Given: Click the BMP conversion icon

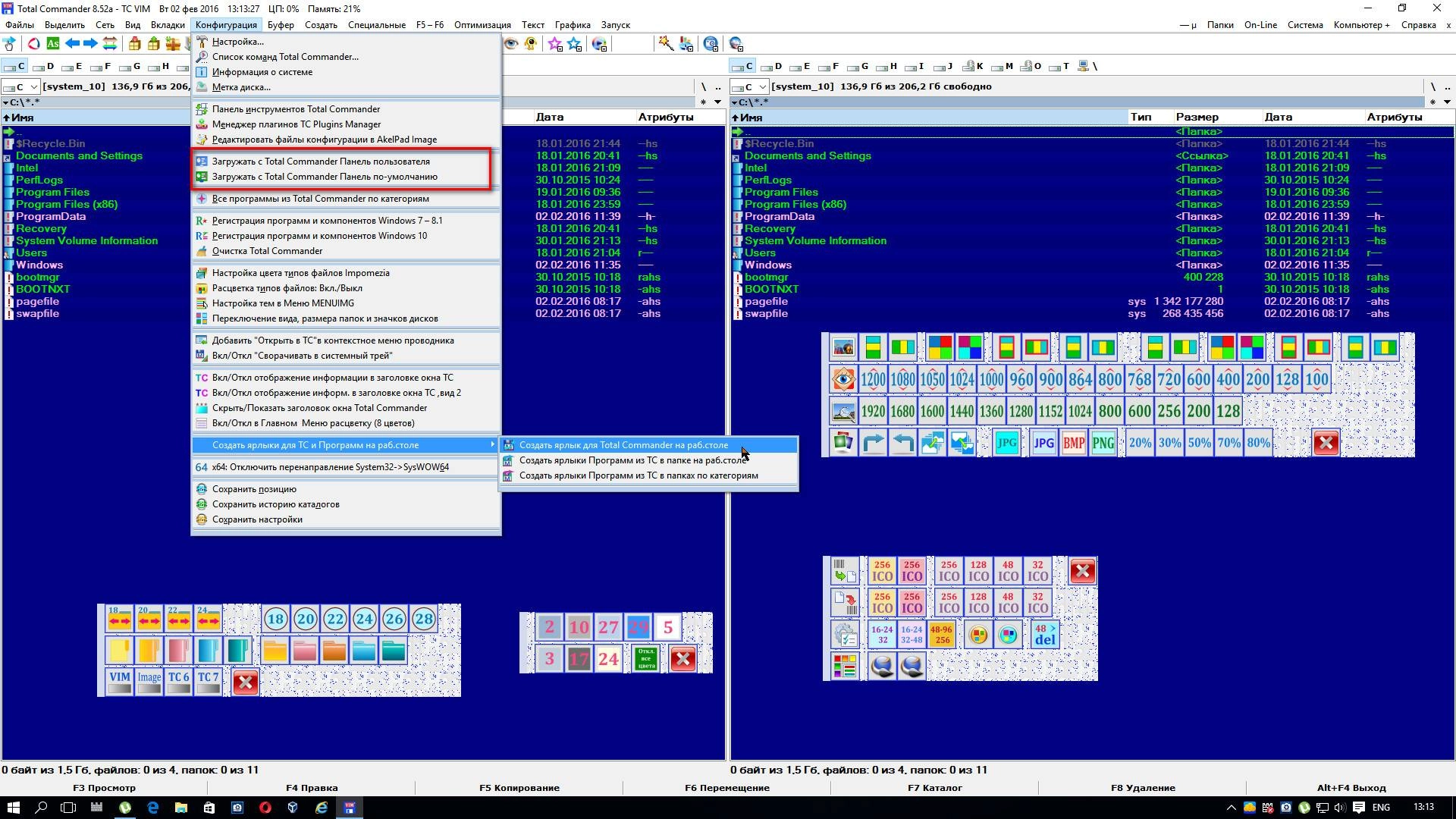Looking at the screenshot, I should (x=1073, y=443).
